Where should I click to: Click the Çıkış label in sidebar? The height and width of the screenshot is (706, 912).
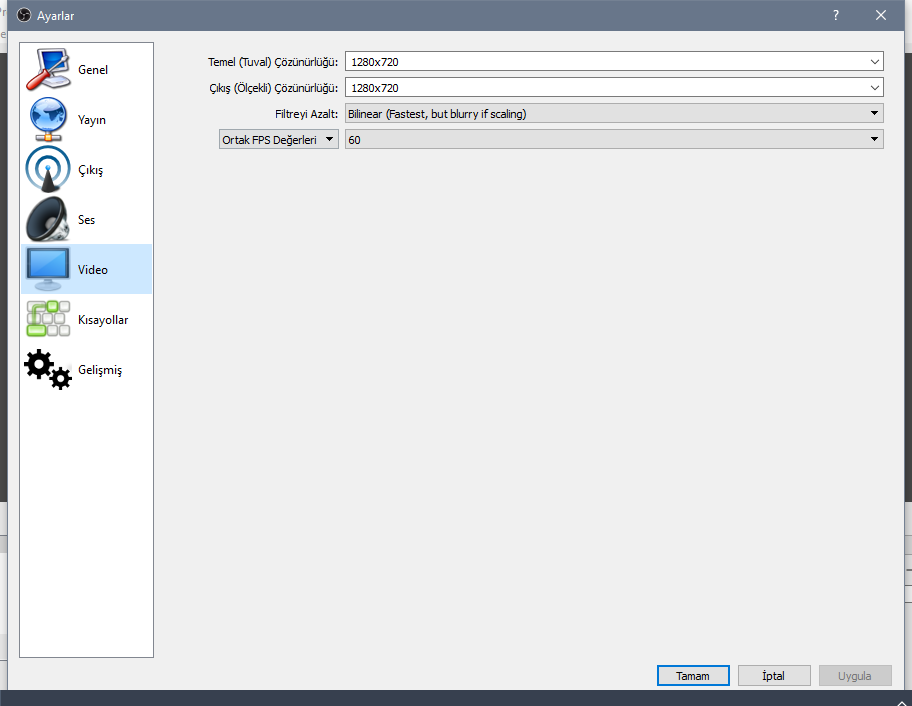(90, 170)
